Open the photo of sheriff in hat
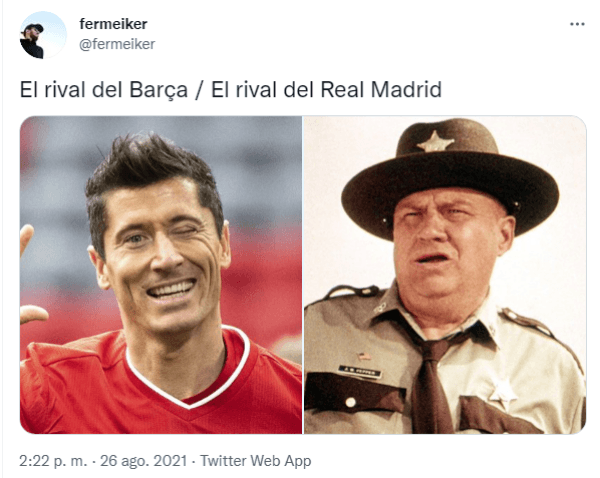Image resolution: width=600 pixels, height=478 pixels. click(445, 275)
